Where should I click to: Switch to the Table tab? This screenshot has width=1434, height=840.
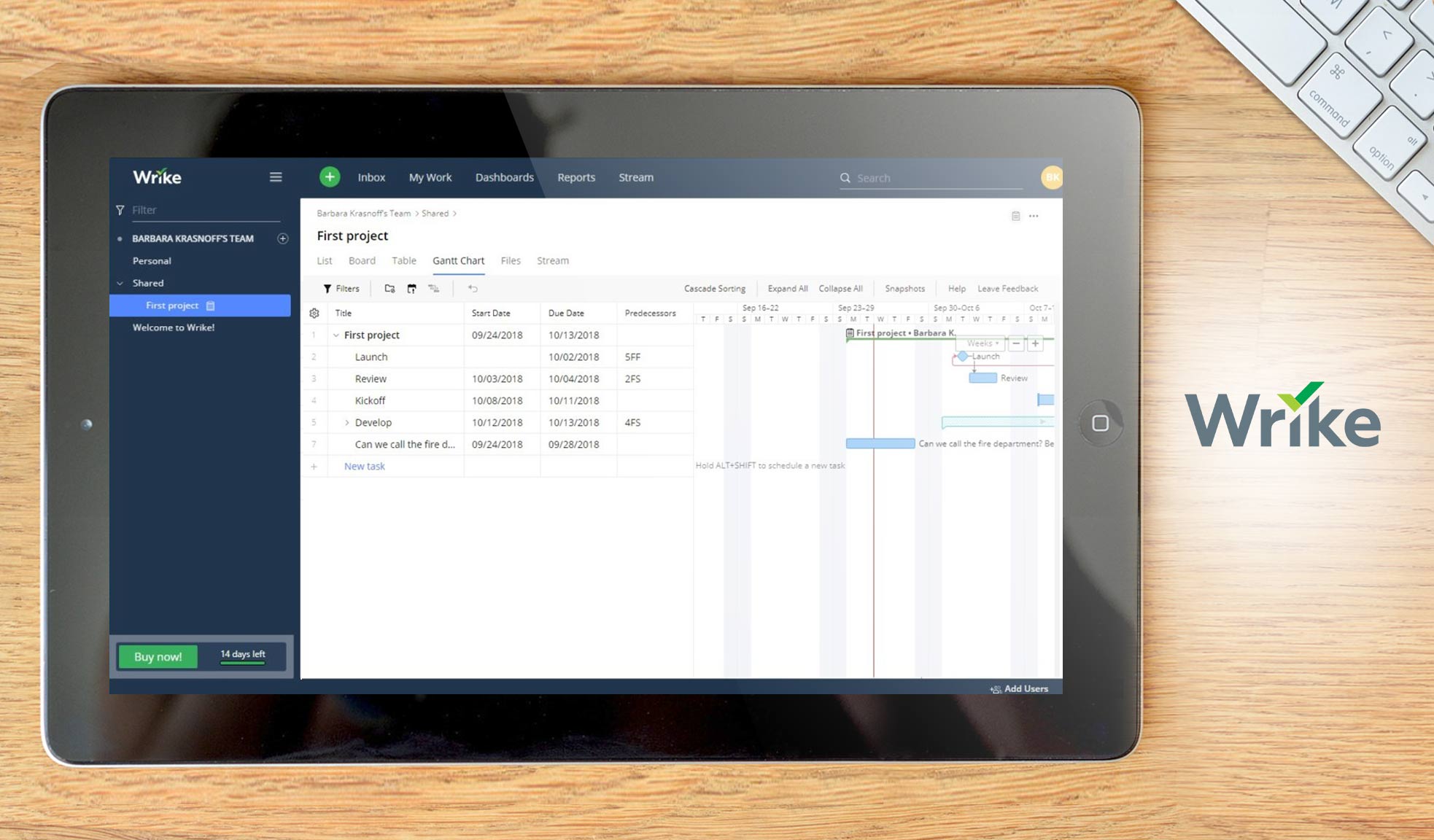(404, 260)
